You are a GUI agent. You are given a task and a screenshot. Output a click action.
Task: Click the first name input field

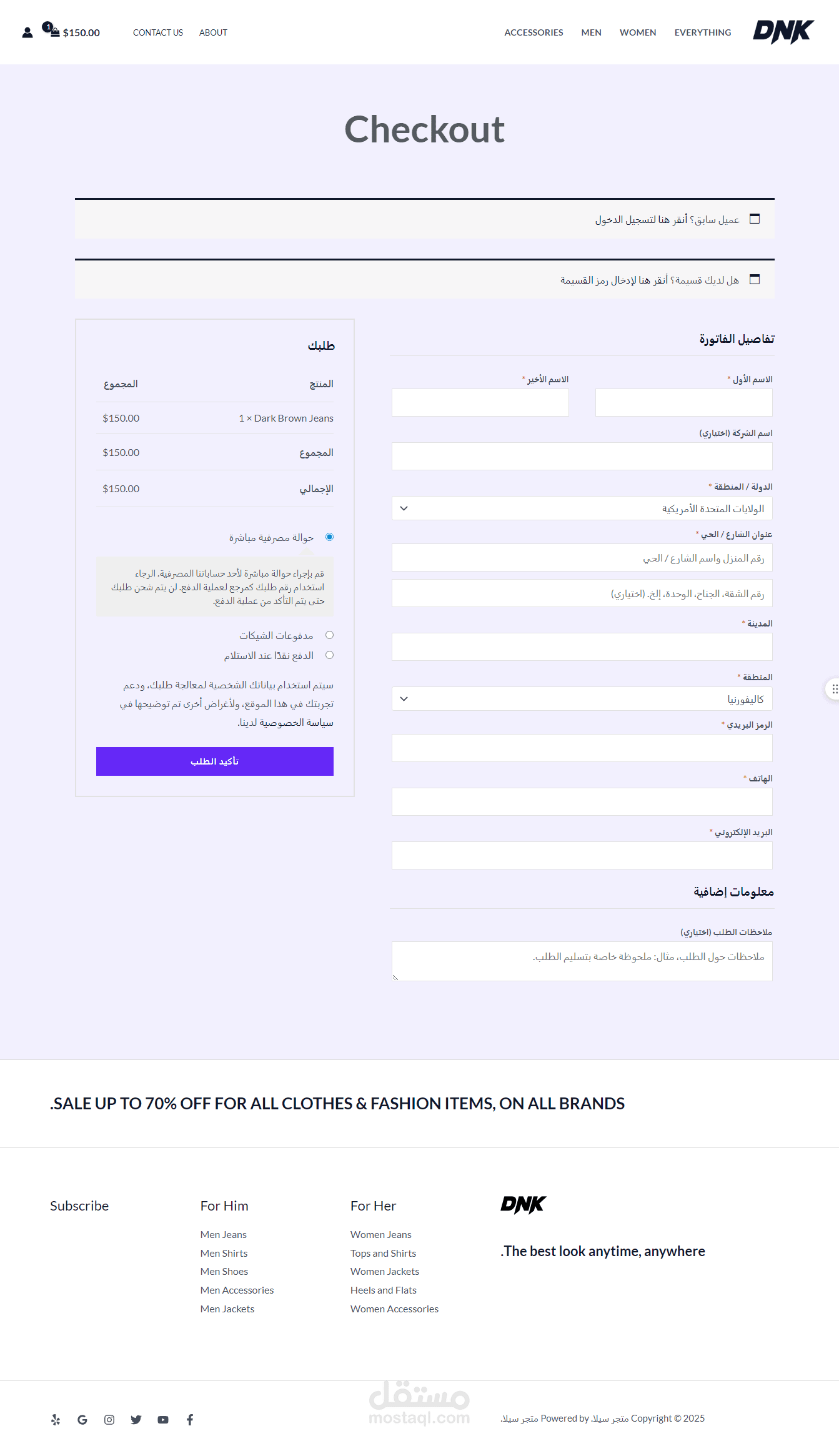coord(683,403)
